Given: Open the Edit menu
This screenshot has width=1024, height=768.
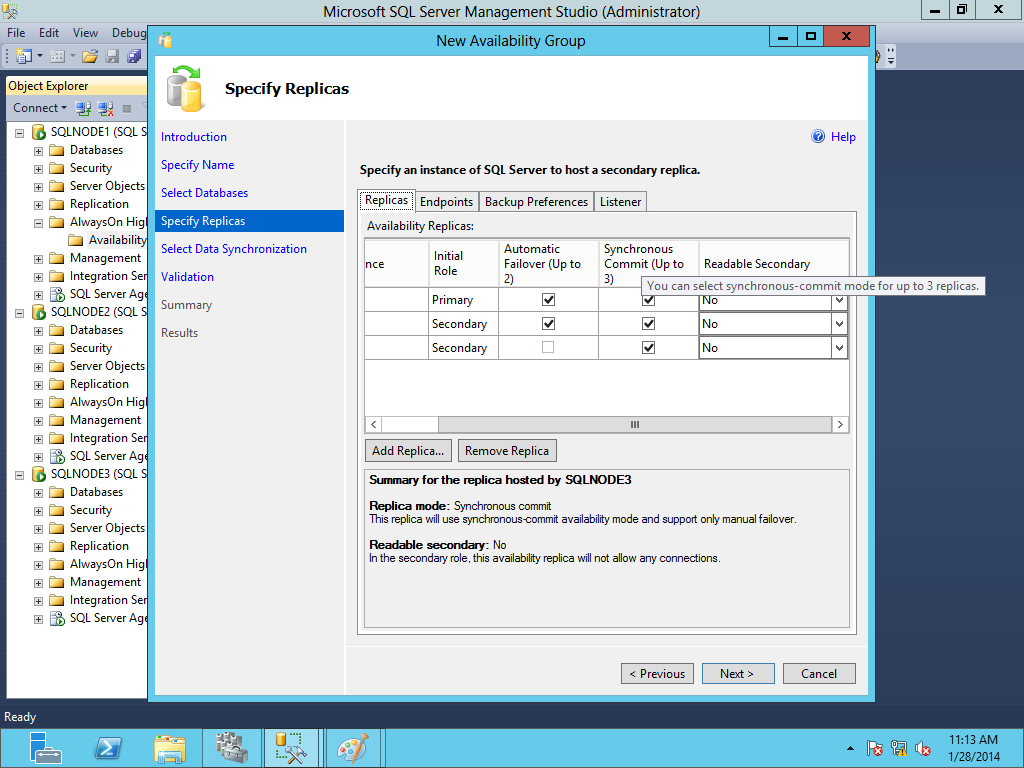Looking at the screenshot, I should pyautogui.click(x=49, y=33).
